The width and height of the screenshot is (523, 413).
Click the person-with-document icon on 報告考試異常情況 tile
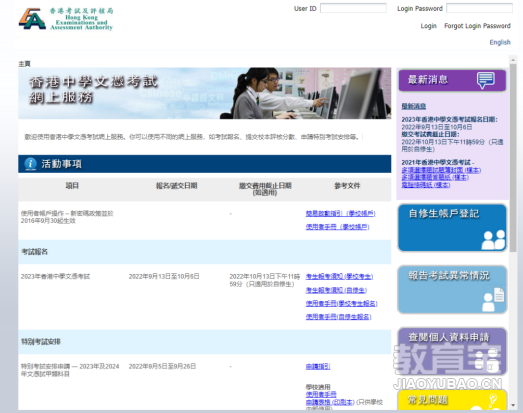493,299
